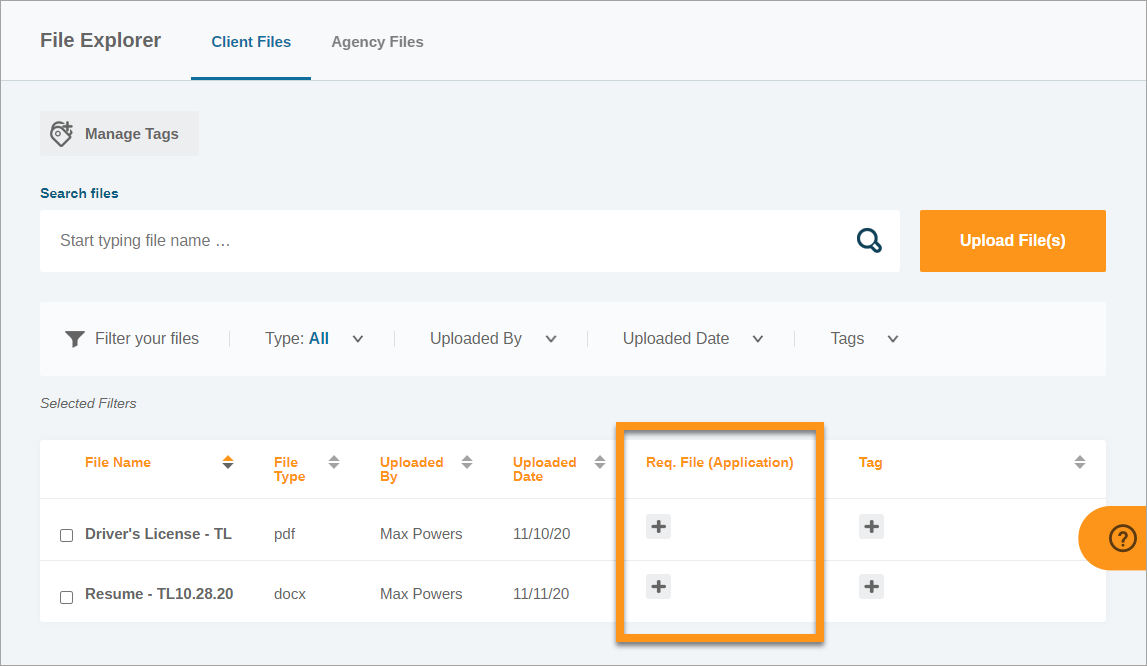Screen dimensions: 1147x666
Task: Click the help question mark icon
Action: tap(1122, 538)
